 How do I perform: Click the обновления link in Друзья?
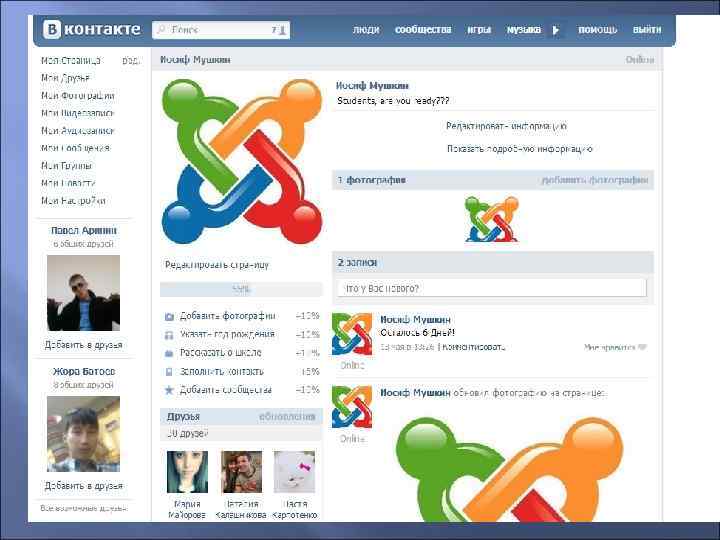pyautogui.click(x=287, y=416)
